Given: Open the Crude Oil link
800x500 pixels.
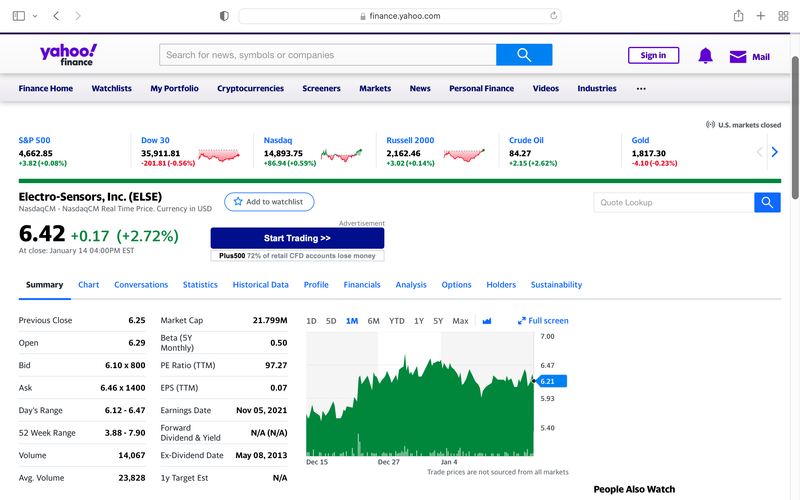Looking at the screenshot, I should [526, 140].
